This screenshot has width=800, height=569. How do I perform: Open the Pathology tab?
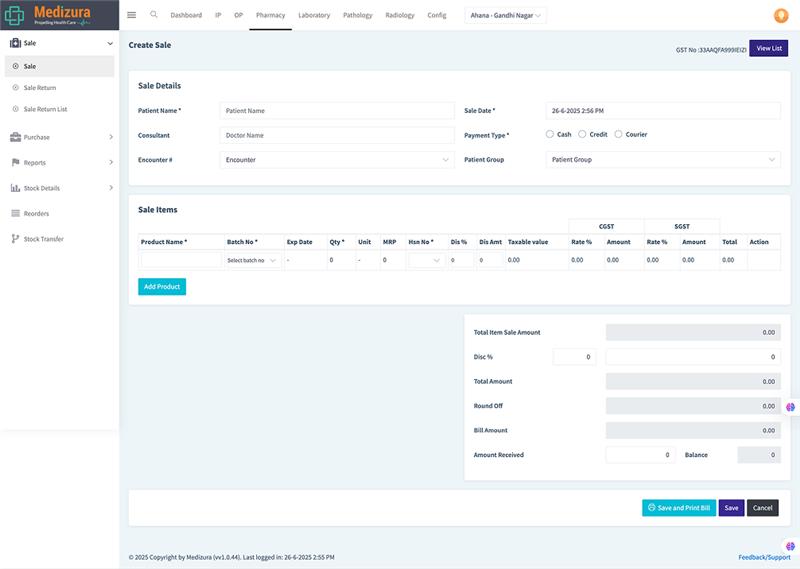(358, 15)
